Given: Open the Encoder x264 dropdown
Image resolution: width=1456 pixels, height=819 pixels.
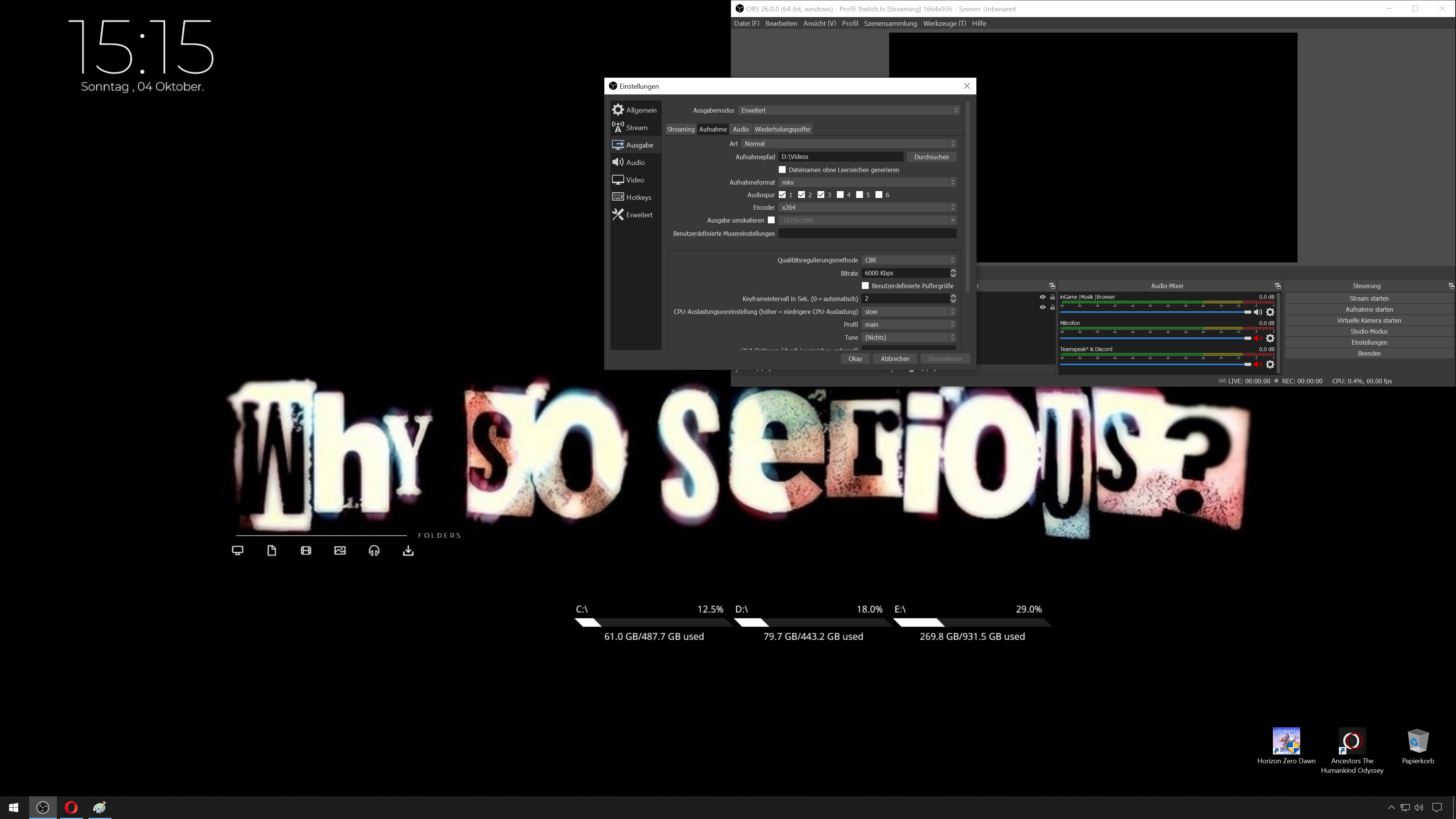Looking at the screenshot, I should click(867, 207).
